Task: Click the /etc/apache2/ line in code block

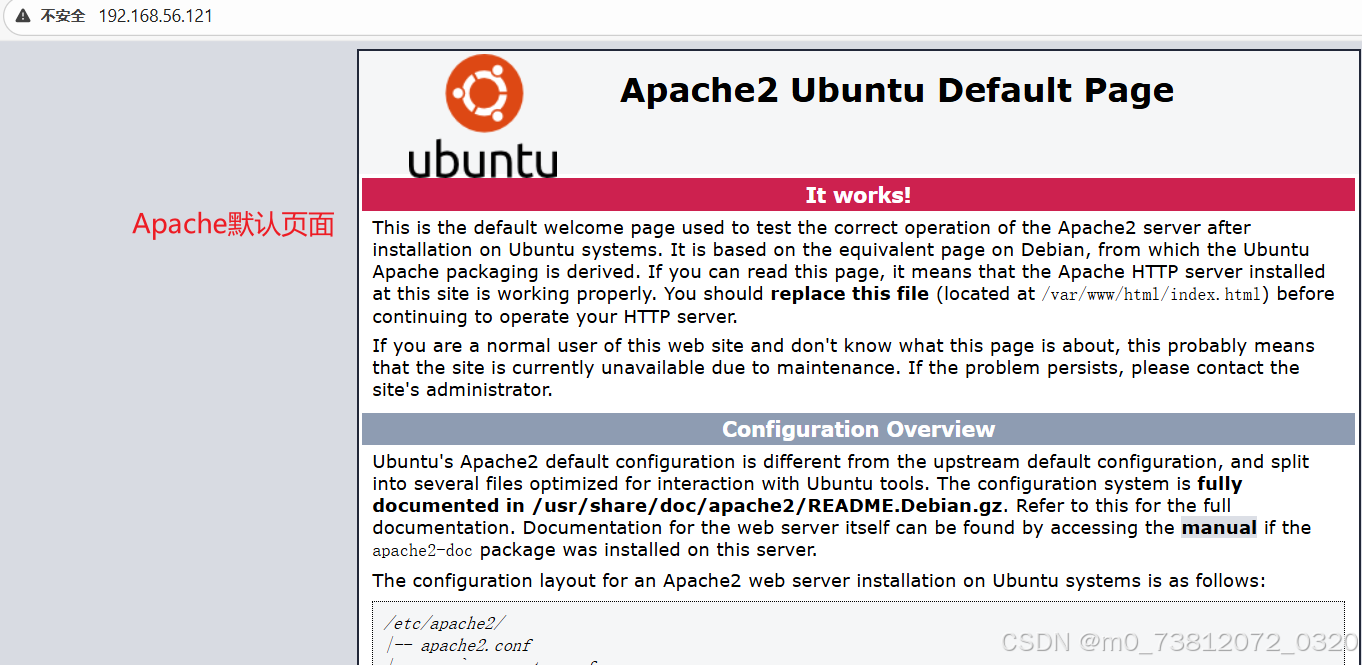Action: click(x=445, y=623)
